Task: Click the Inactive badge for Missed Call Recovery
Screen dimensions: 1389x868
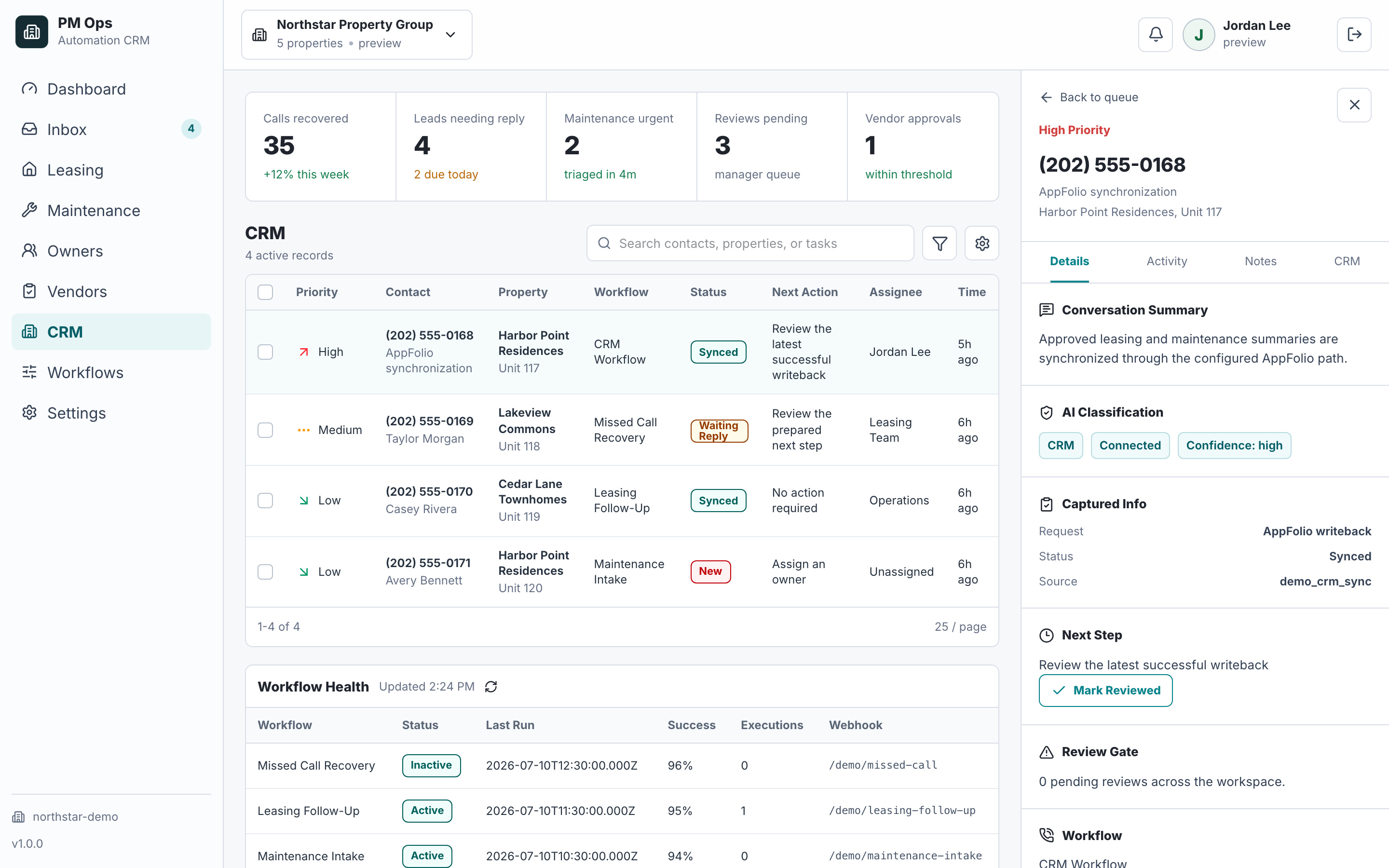Action: (431, 765)
